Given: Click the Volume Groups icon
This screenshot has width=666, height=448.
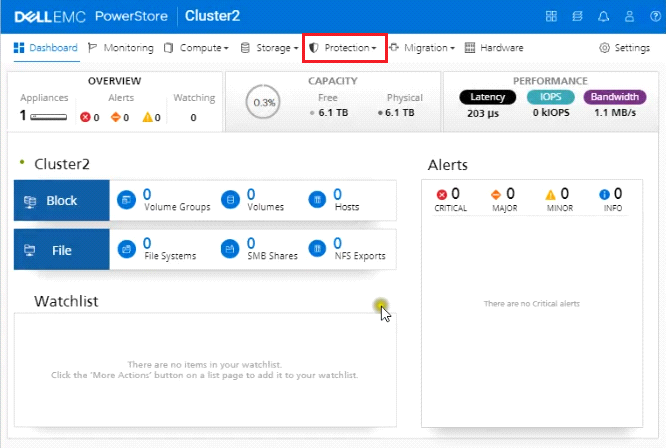Looking at the screenshot, I should pos(127,200).
